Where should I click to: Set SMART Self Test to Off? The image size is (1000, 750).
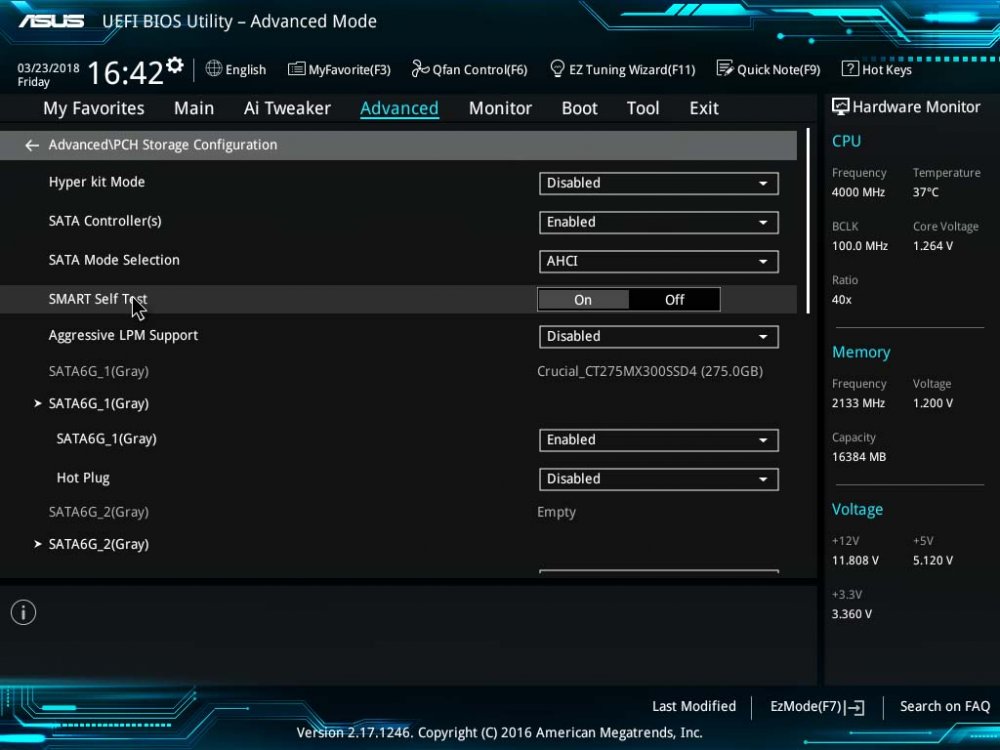[x=674, y=300]
